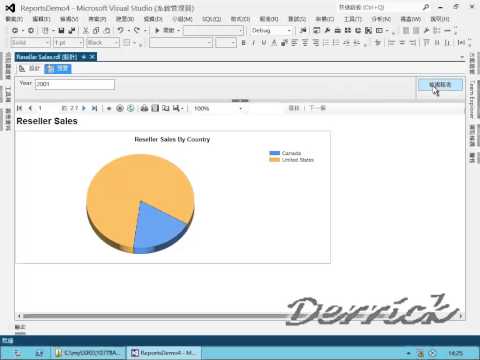This screenshot has height=360, width=480.
Task: Navigate backward using the toolbar arrow
Action: point(15,31)
